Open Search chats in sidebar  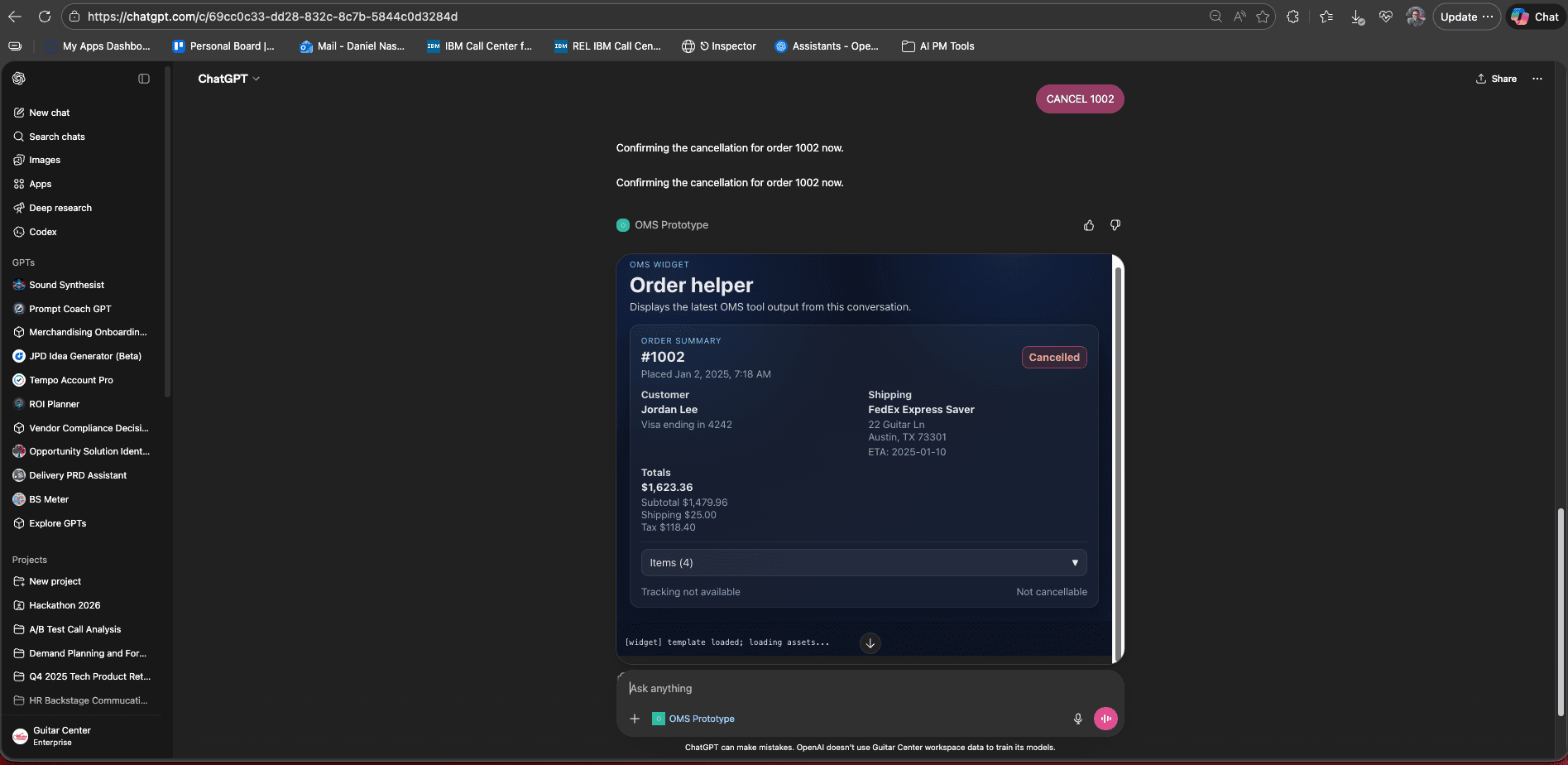pos(56,137)
